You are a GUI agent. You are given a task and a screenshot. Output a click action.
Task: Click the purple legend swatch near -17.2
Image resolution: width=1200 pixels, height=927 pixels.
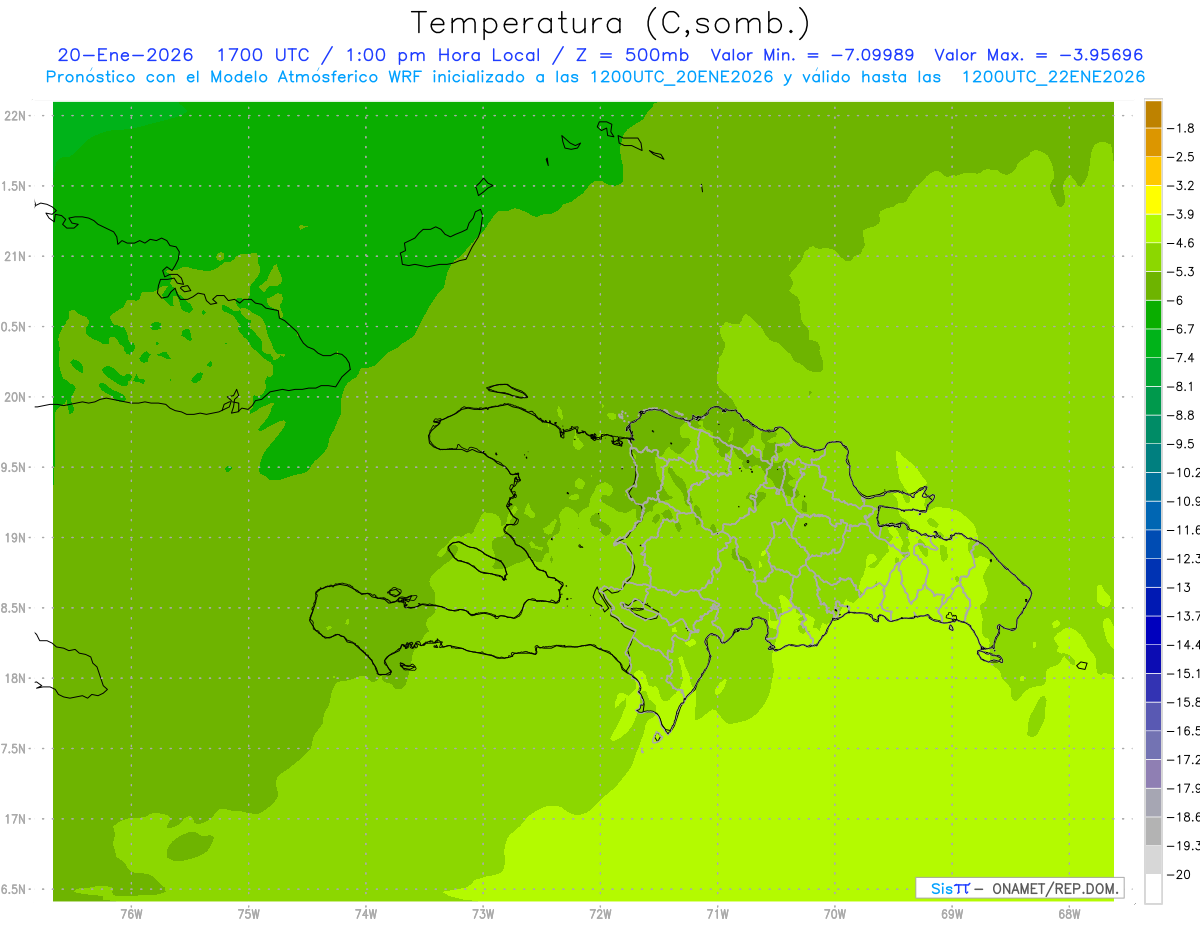[1153, 774]
